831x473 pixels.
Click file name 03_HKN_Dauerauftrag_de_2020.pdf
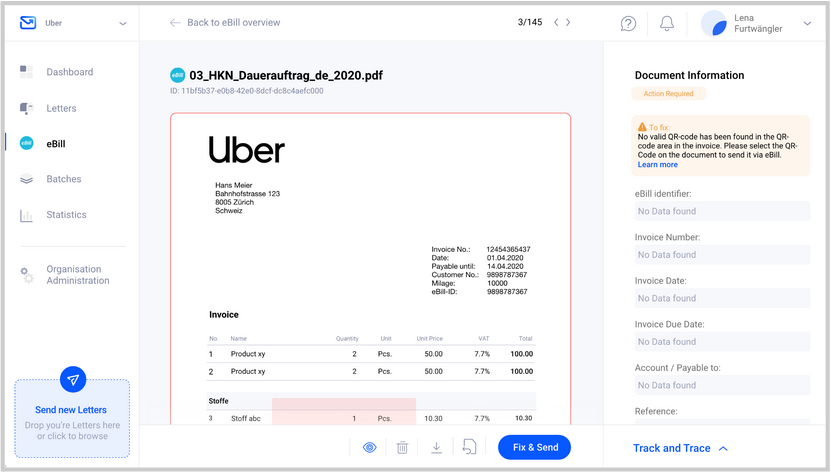pos(286,75)
